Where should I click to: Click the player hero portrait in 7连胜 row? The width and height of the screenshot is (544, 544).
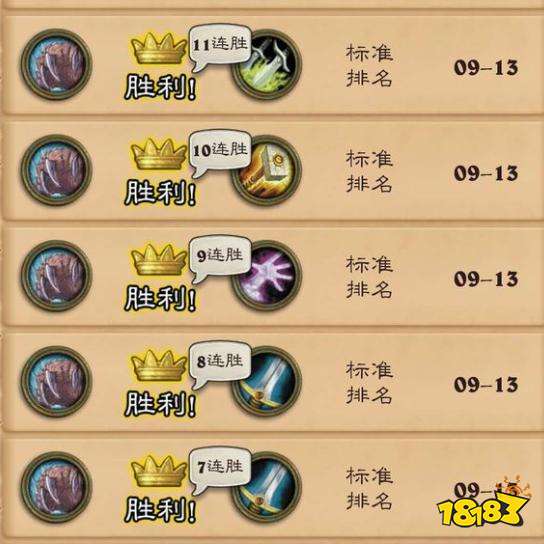(56, 487)
